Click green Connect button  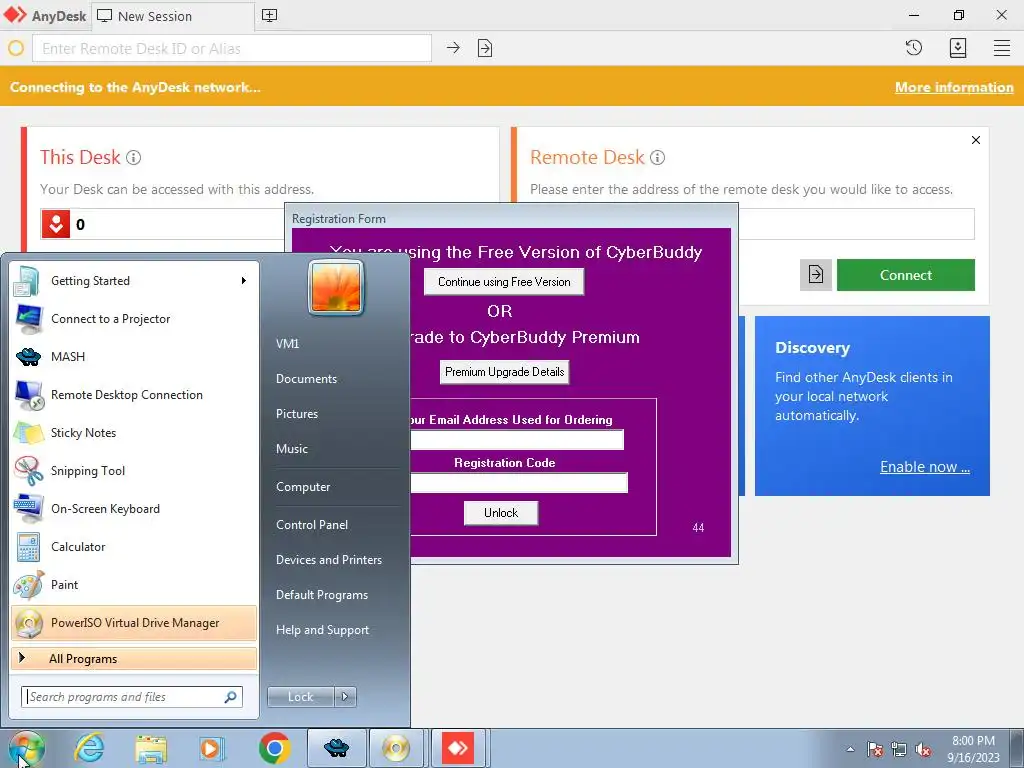(x=906, y=275)
